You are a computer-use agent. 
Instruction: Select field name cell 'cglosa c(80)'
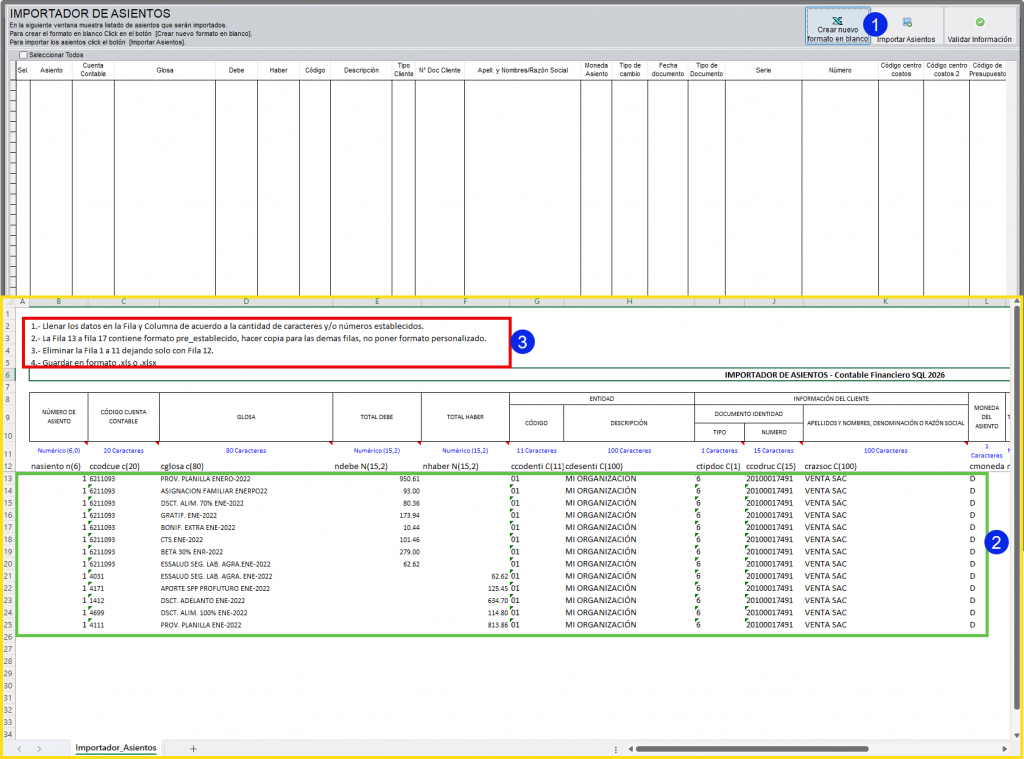click(246, 466)
